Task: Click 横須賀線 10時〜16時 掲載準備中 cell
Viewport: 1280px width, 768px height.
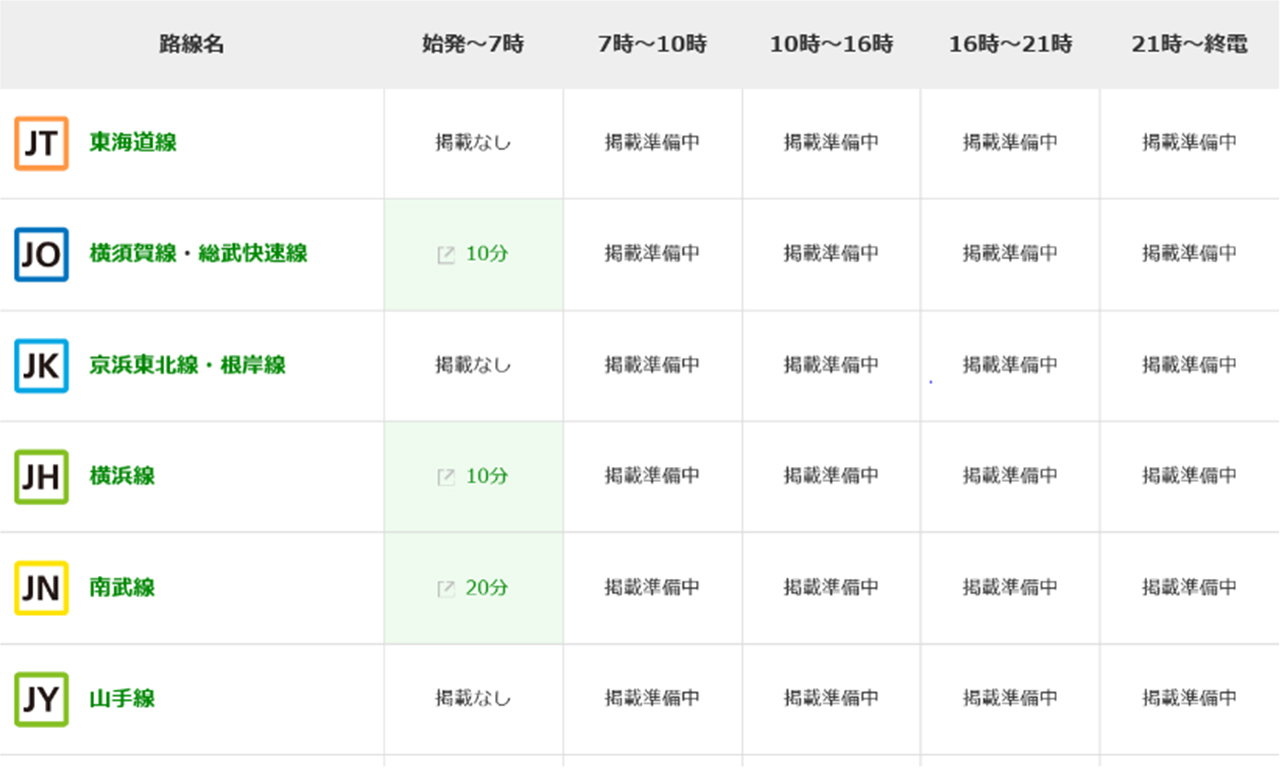Action: 831,254
